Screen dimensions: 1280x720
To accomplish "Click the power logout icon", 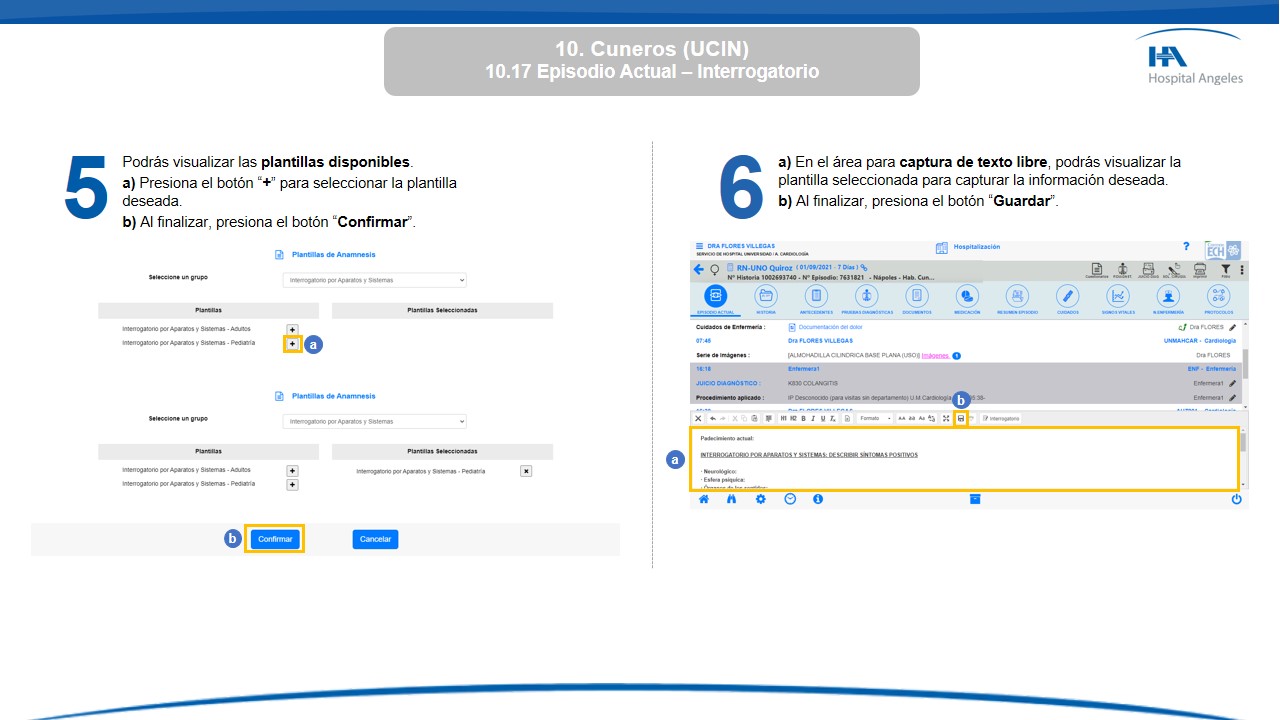I will pyautogui.click(x=1236, y=499).
